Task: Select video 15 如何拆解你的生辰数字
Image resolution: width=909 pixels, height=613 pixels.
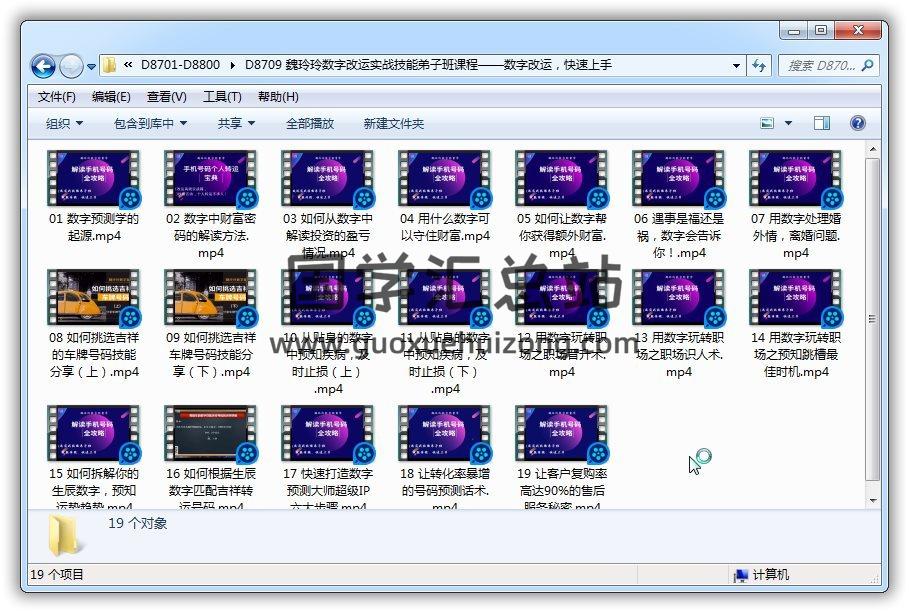Action: point(93,457)
